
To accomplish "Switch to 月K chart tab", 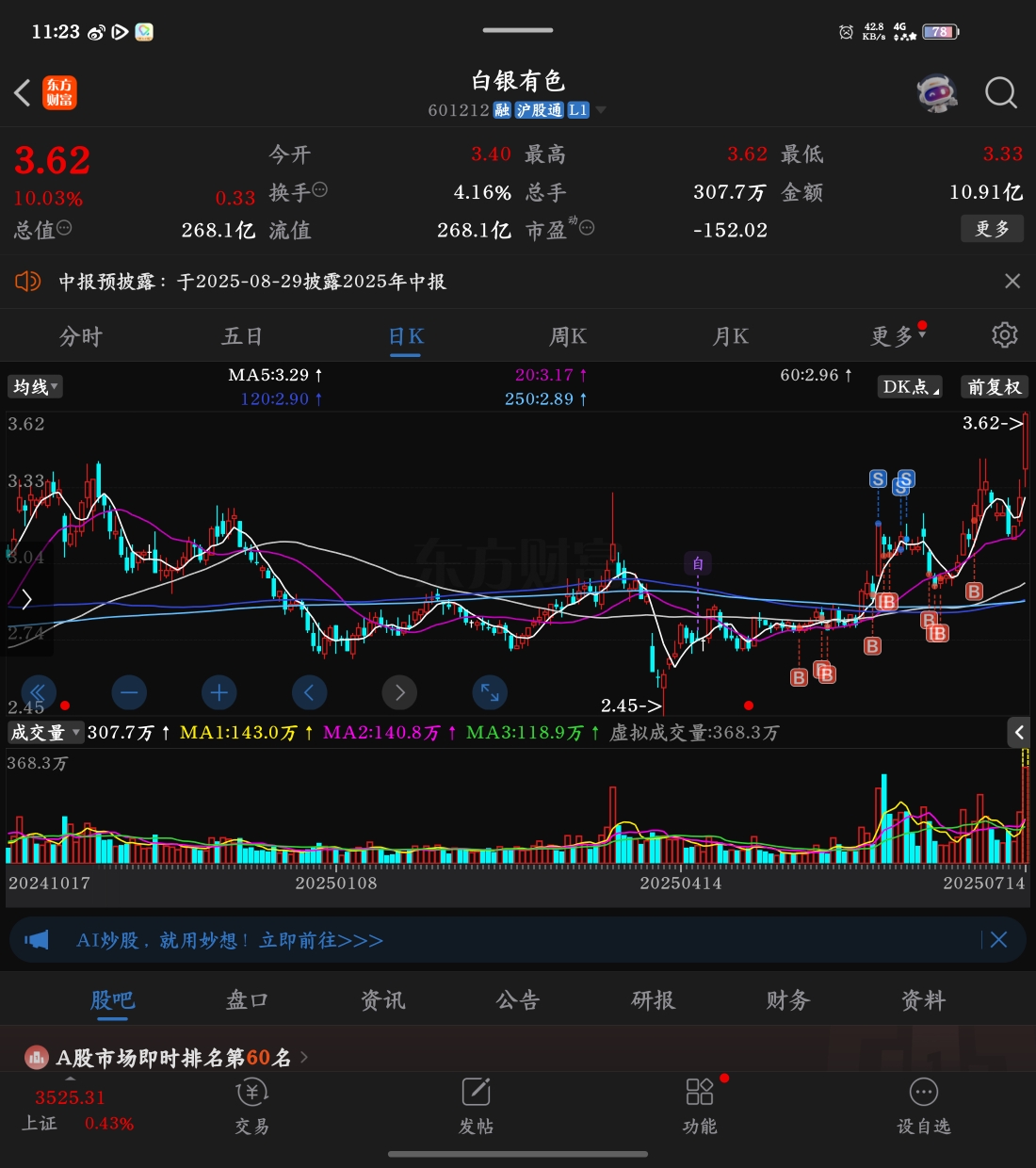I will [x=731, y=336].
